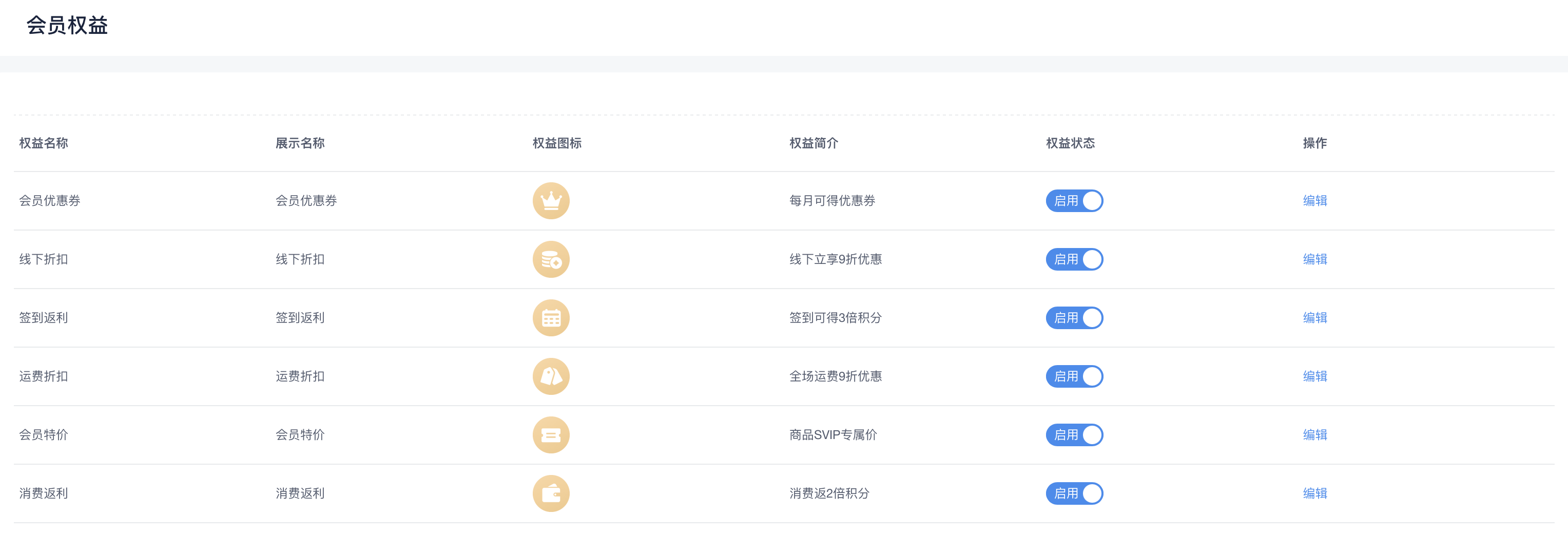The height and width of the screenshot is (533, 1568).
Task: Click the 操作 column header
Action: pos(1315,143)
